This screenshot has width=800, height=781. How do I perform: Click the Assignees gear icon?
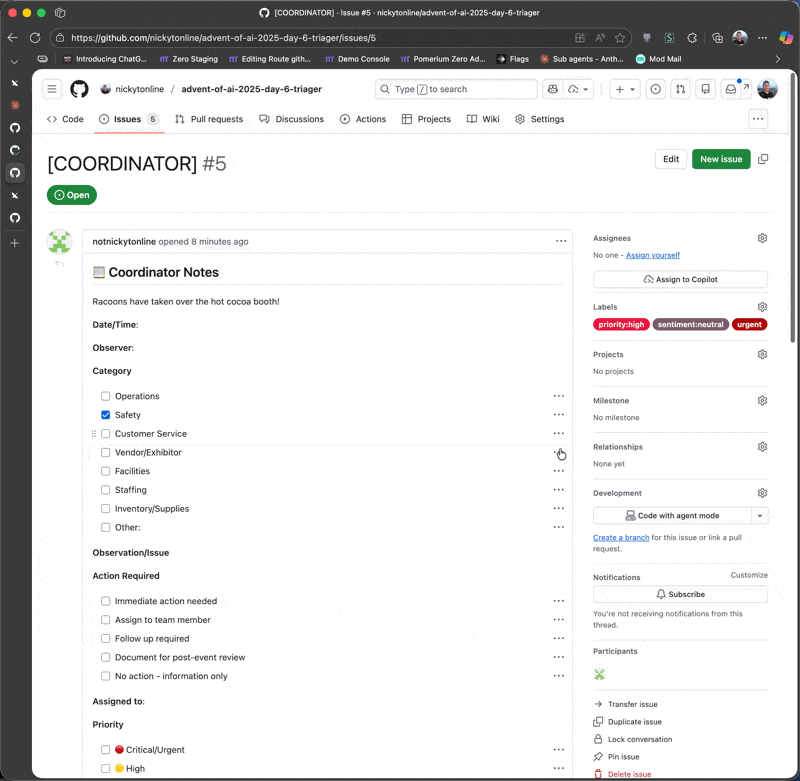coord(762,238)
